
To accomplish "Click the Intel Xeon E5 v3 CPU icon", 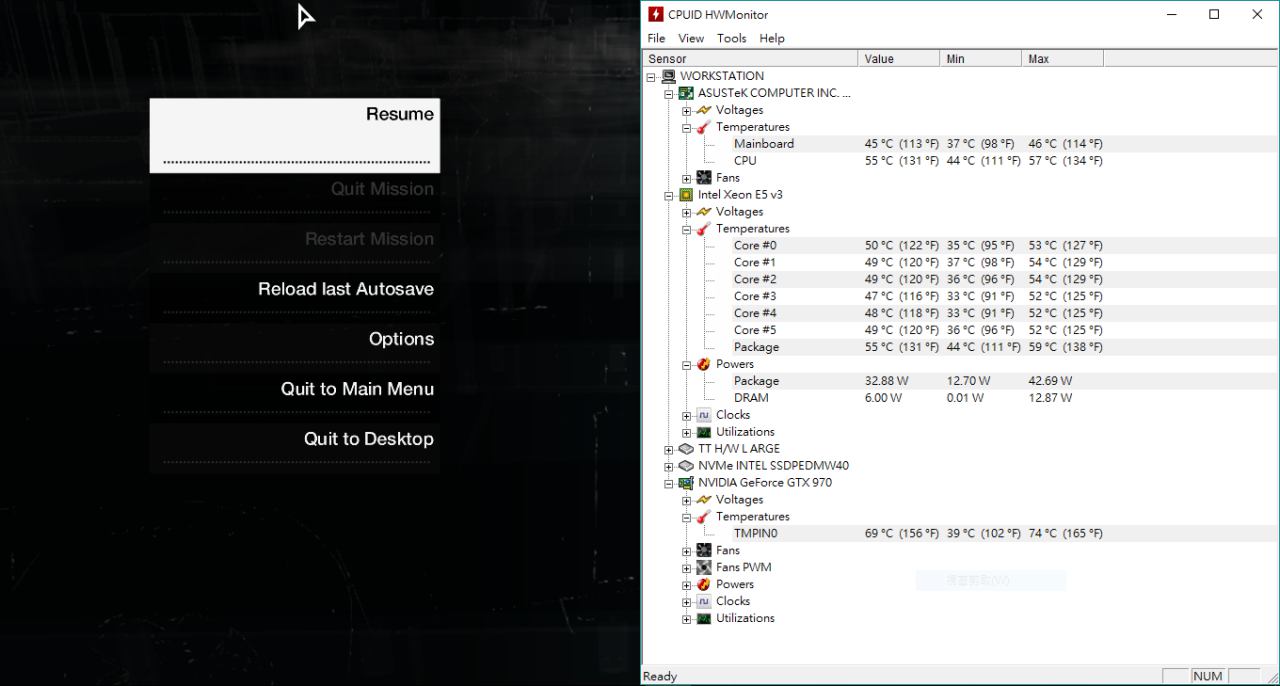I will coord(686,195).
